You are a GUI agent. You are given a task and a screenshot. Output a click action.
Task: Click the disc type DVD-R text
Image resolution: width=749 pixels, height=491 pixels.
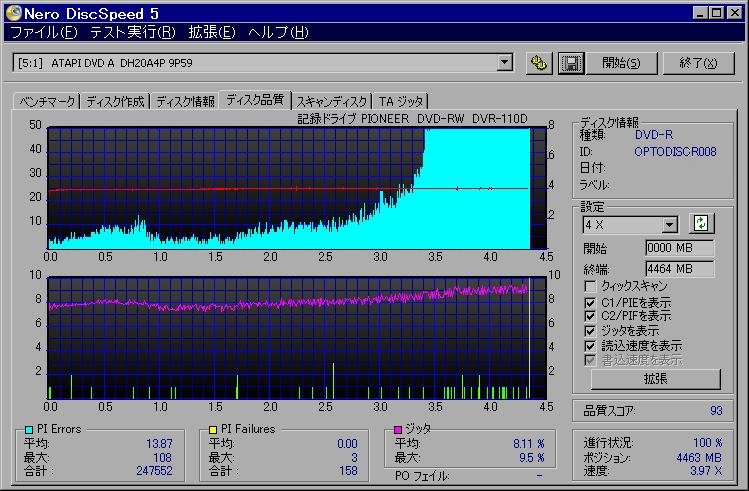[654, 135]
